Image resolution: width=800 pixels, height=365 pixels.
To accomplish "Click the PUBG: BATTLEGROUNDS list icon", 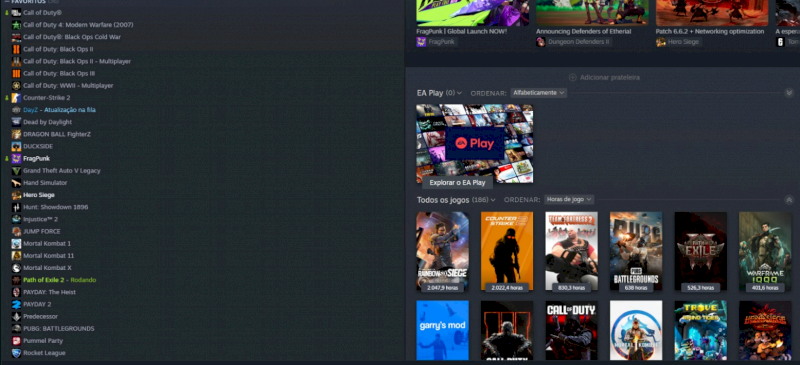I will point(16,329).
